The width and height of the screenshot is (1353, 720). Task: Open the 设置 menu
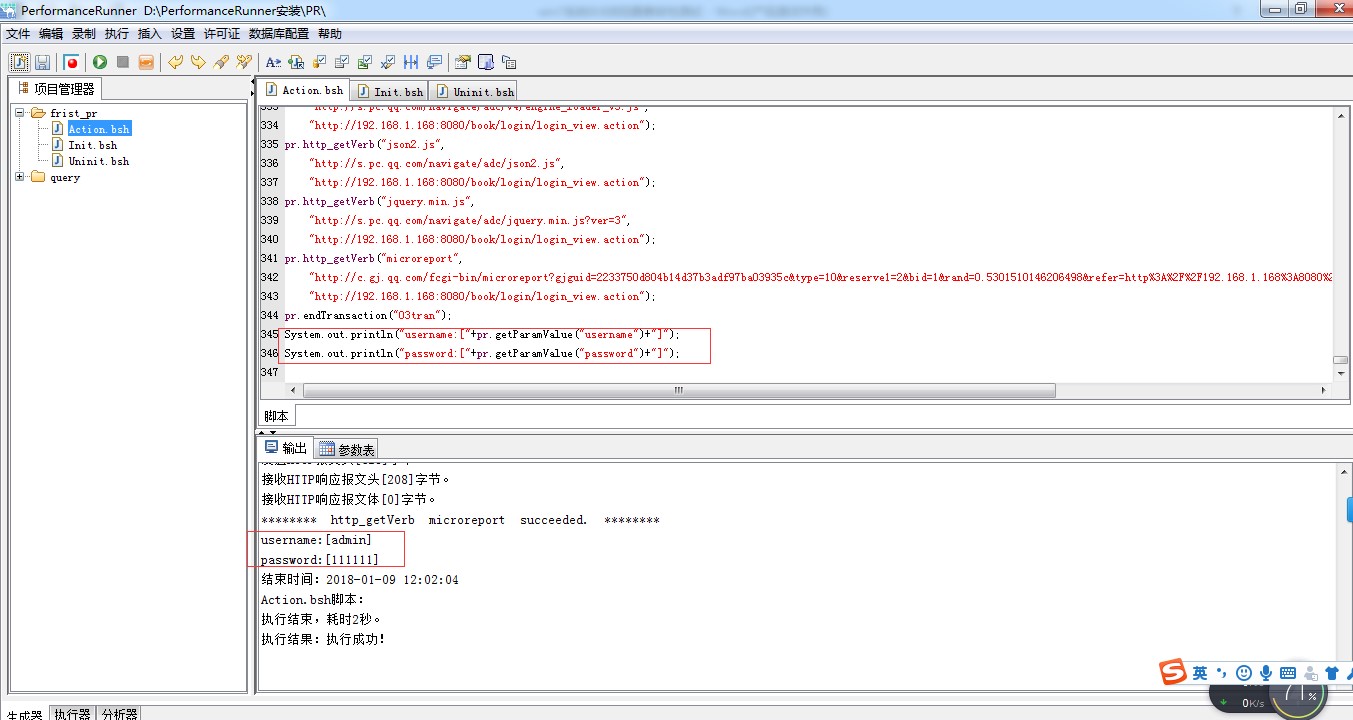point(183,34)
